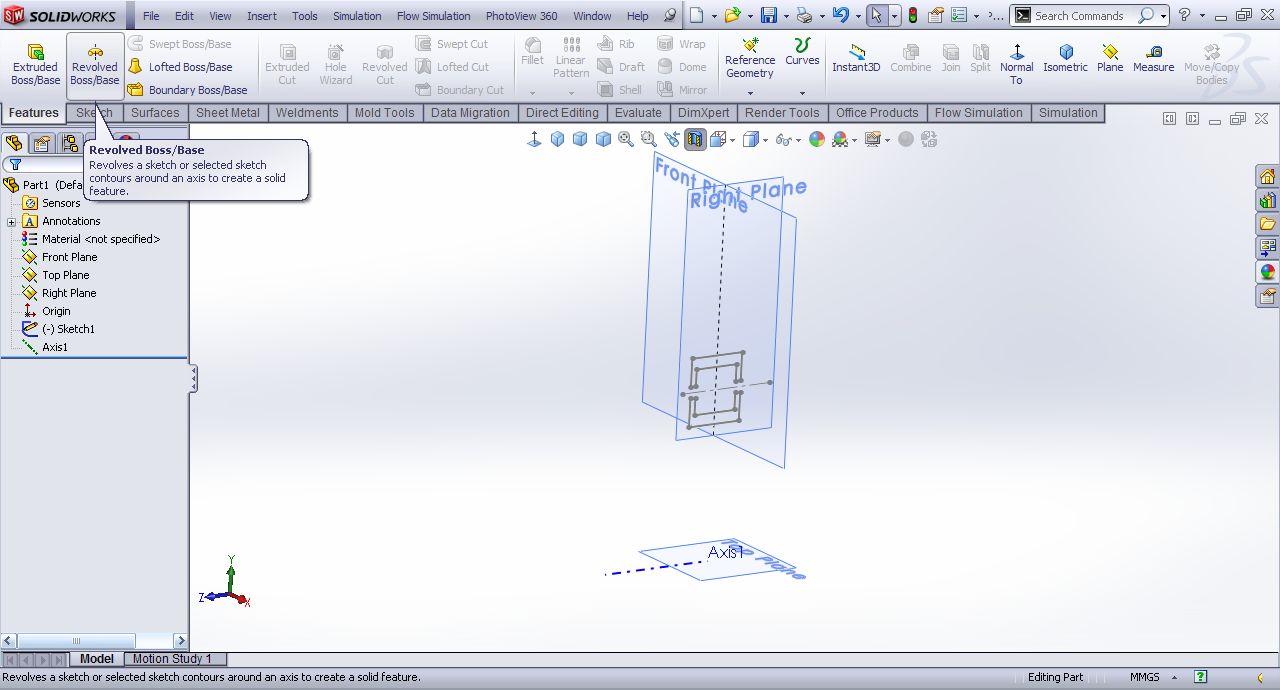Activate the Select cursor tool

coord(877,15)
